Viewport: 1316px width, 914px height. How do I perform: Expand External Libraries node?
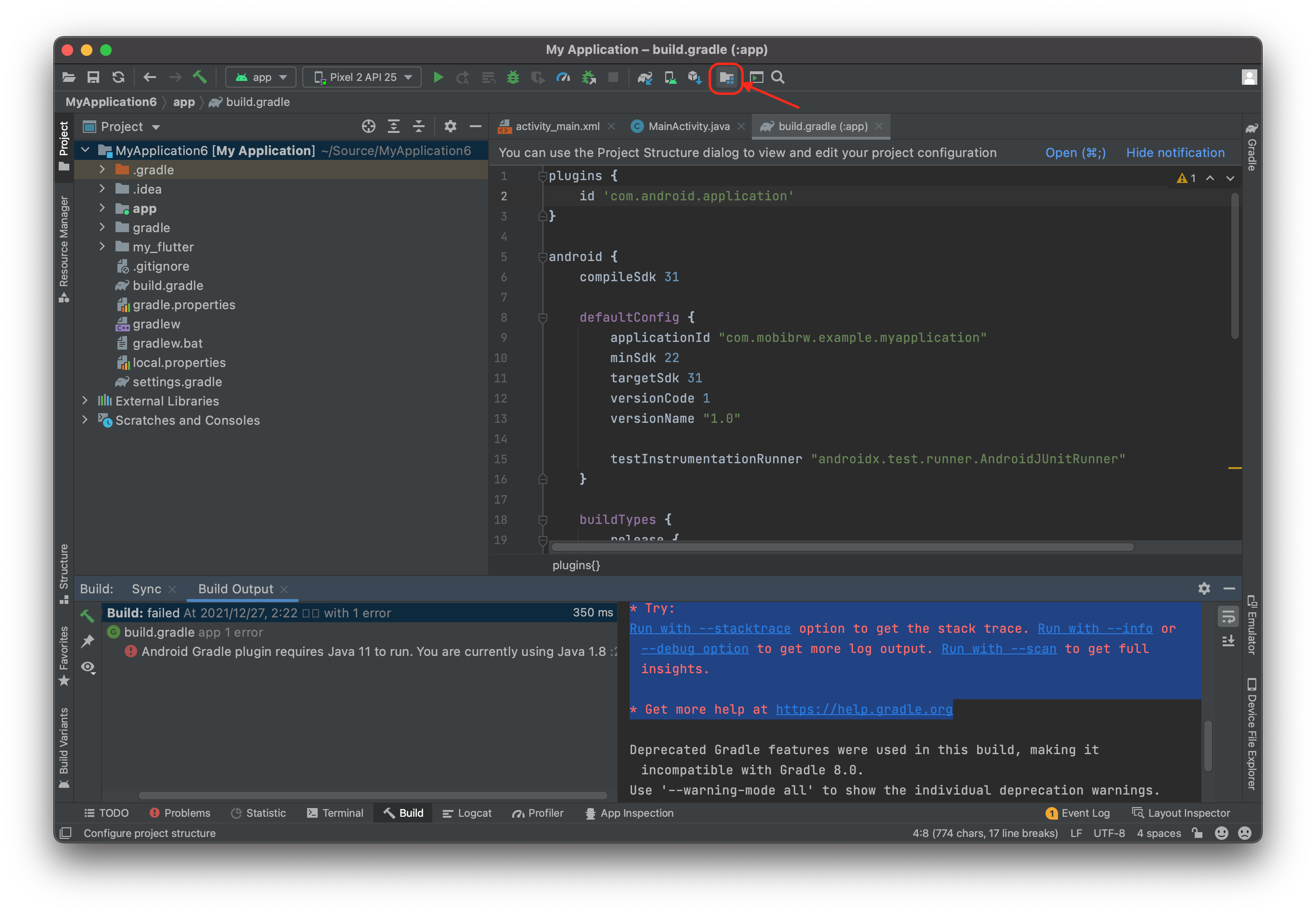pos(85,400)
